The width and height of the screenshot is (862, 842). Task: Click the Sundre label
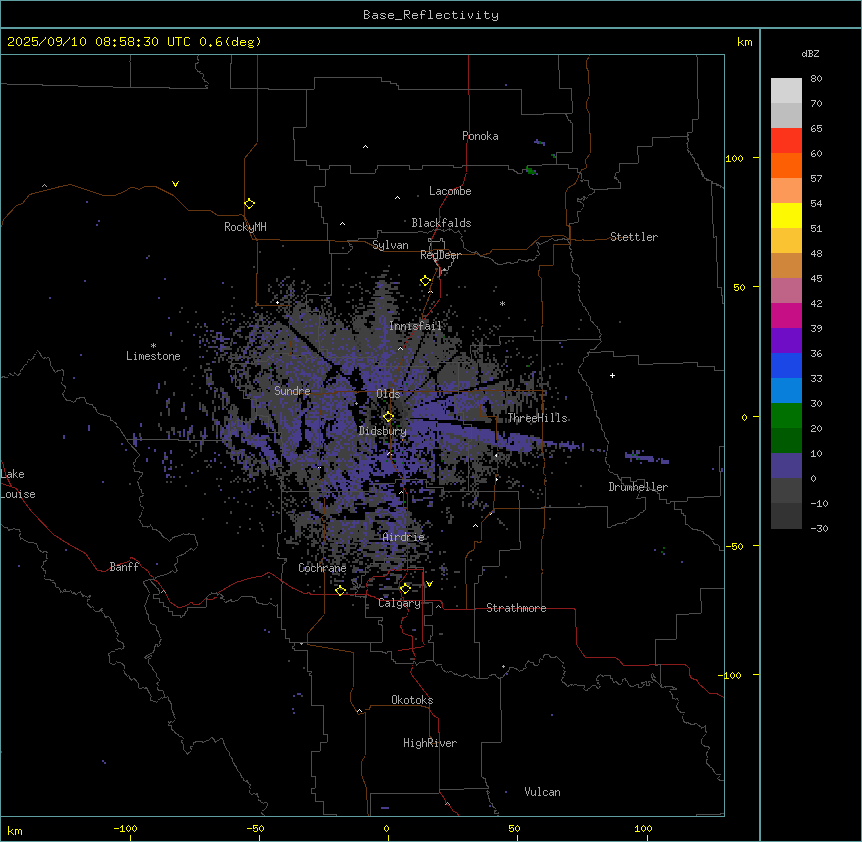click(292, 391)
